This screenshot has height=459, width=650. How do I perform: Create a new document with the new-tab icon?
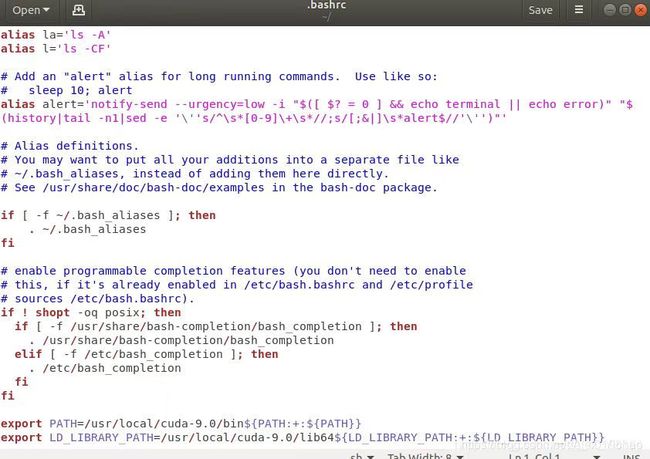[78, 10]
